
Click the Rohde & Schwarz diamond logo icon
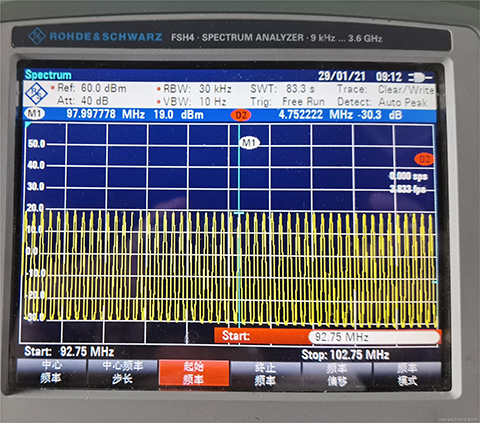point(36,94)
